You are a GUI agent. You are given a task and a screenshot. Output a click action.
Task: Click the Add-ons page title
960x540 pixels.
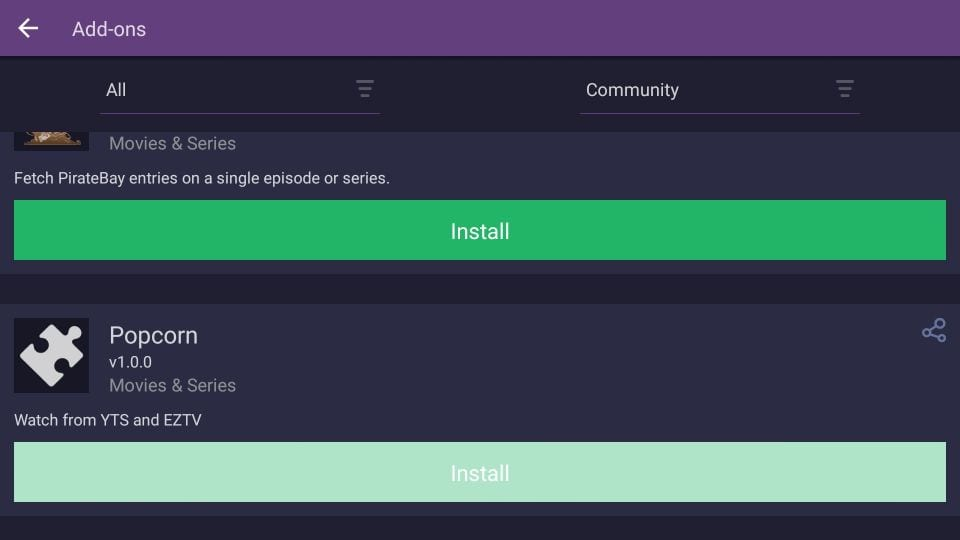[x=109, y=29]
